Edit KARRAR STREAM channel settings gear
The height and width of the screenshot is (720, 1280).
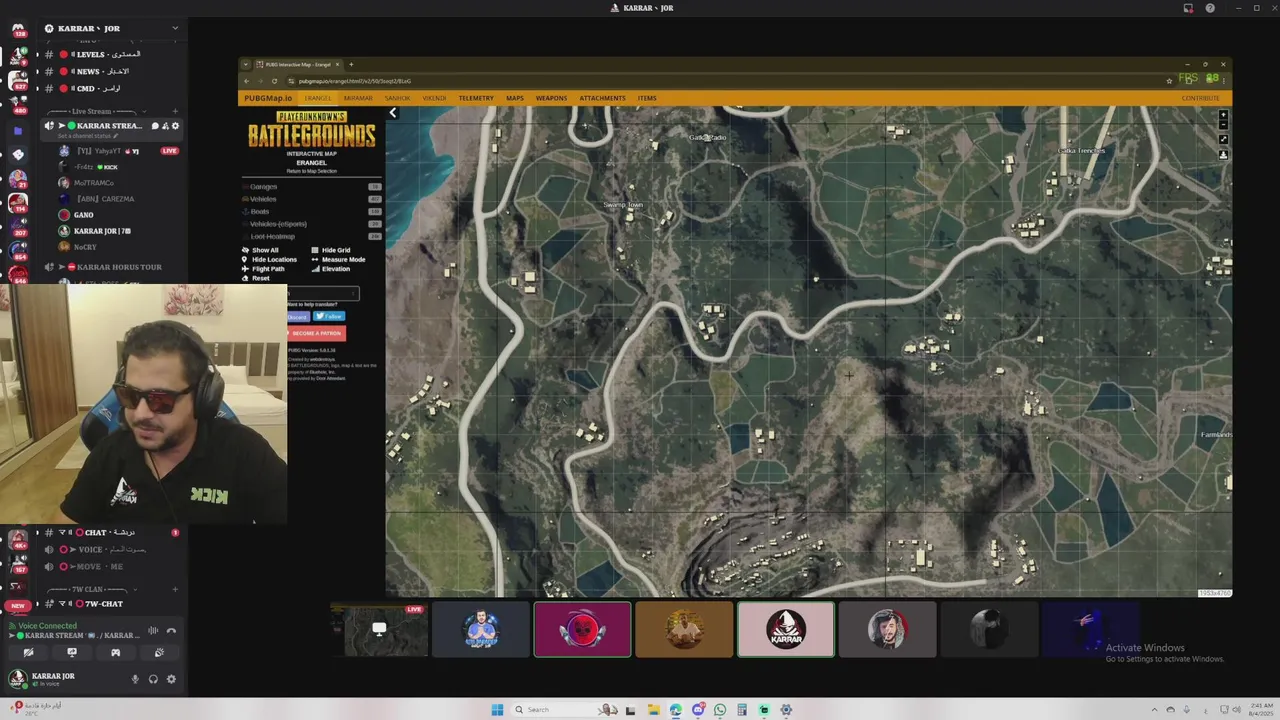pos(175,126)
